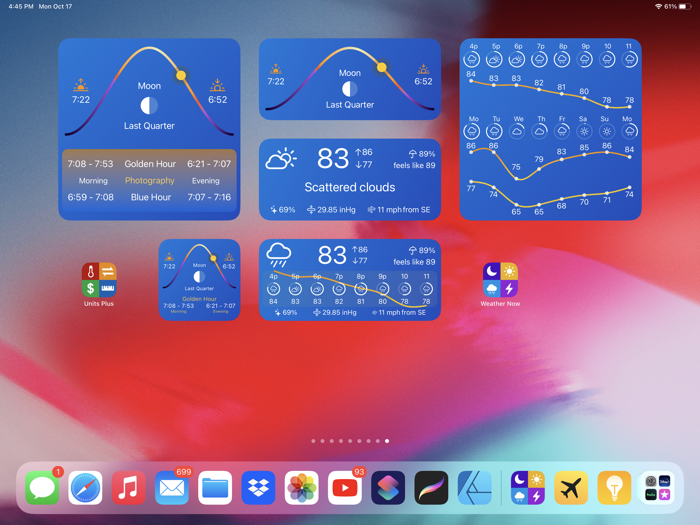Image resolution: width=700 pixels, height=525 pixels.
Task: Tap sun marker on medium sun-path widget
Action: 382,67
